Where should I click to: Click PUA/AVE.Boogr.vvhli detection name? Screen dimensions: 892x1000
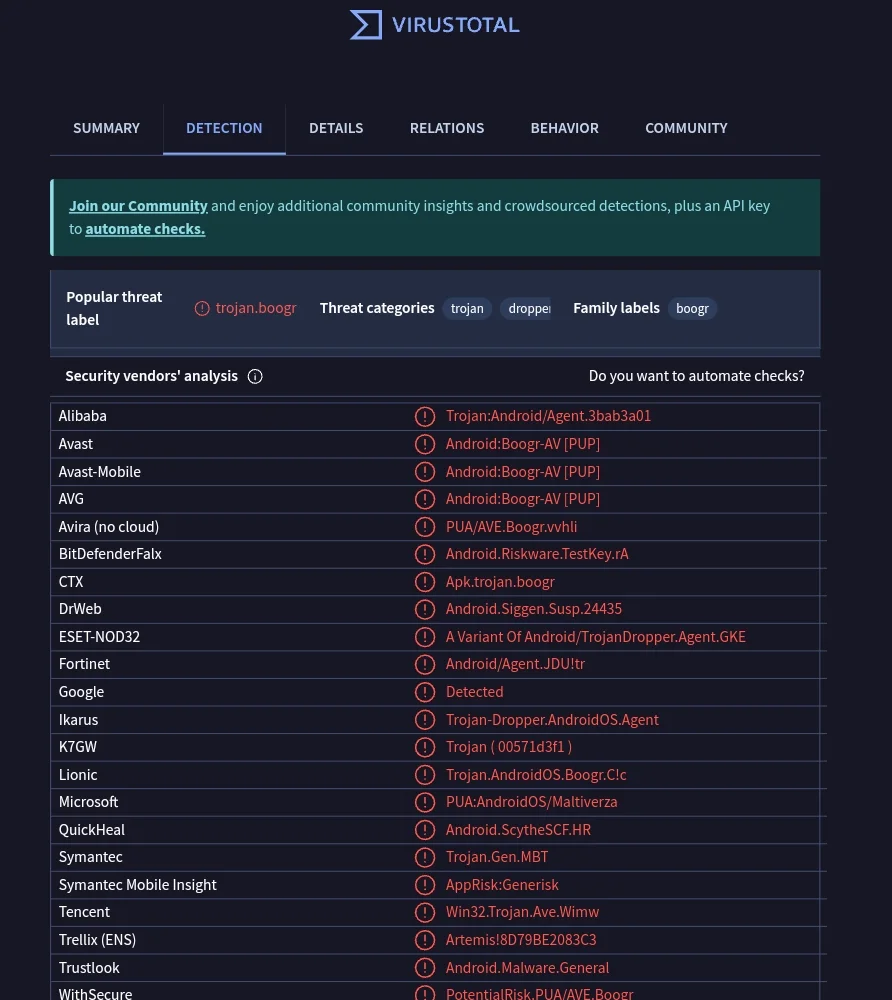pyautogui.click(x=511, y=527)
